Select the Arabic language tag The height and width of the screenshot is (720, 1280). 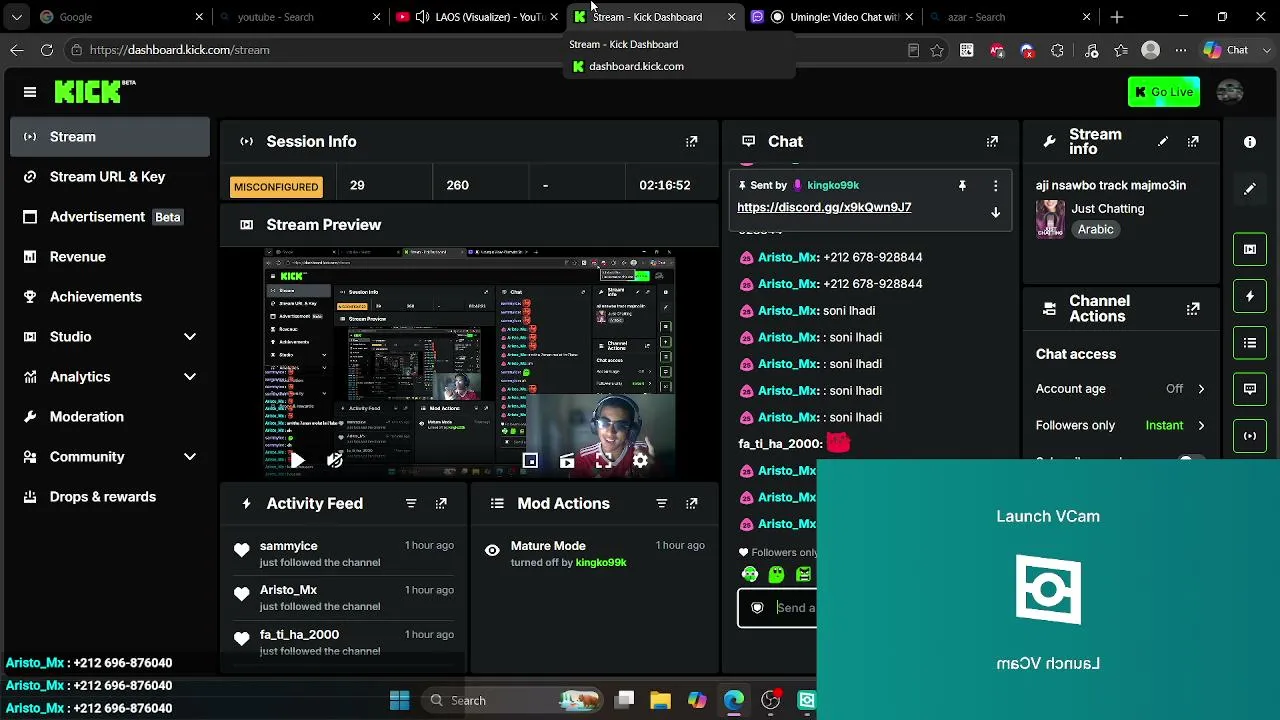click(x=1095, y=229)
